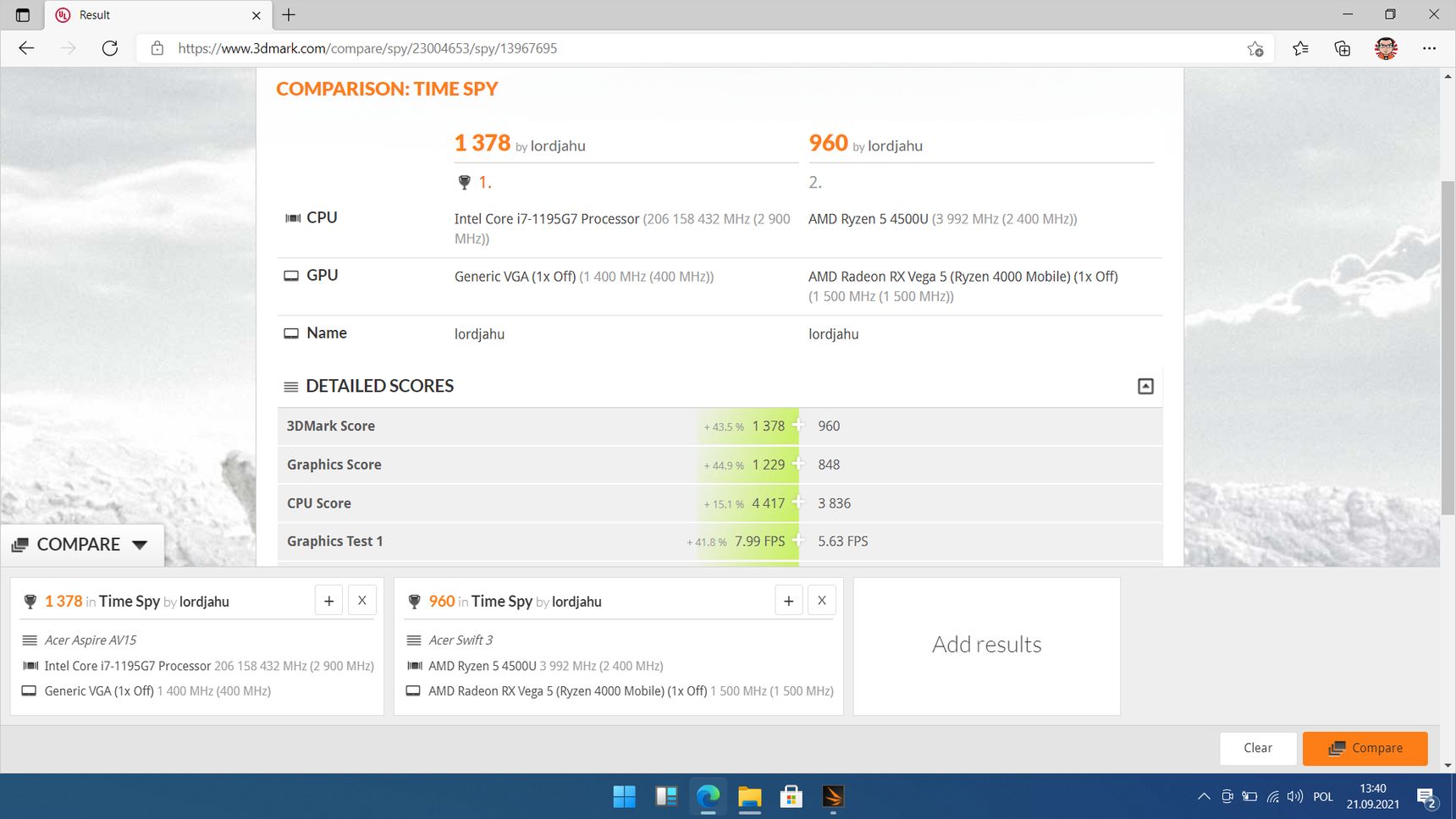View site information padlock icon
This screenshot has width=1456, height=819.
tap(157, 48)
